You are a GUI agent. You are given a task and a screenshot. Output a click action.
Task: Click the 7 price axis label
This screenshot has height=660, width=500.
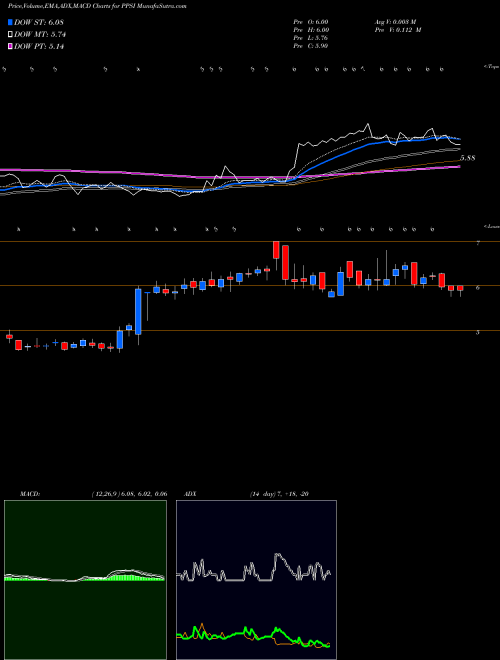pyautogui.click(x=478, y=243)
